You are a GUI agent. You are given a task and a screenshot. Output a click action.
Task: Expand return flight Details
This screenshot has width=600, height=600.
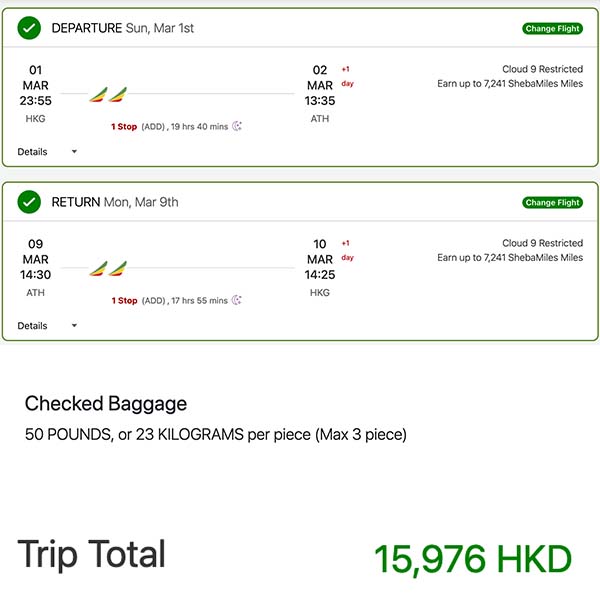(x=33, y=326)
